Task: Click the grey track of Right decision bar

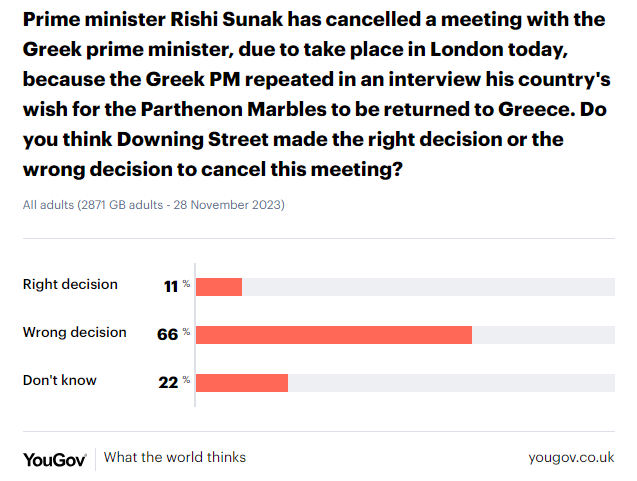Action: (x=428, y=287)
